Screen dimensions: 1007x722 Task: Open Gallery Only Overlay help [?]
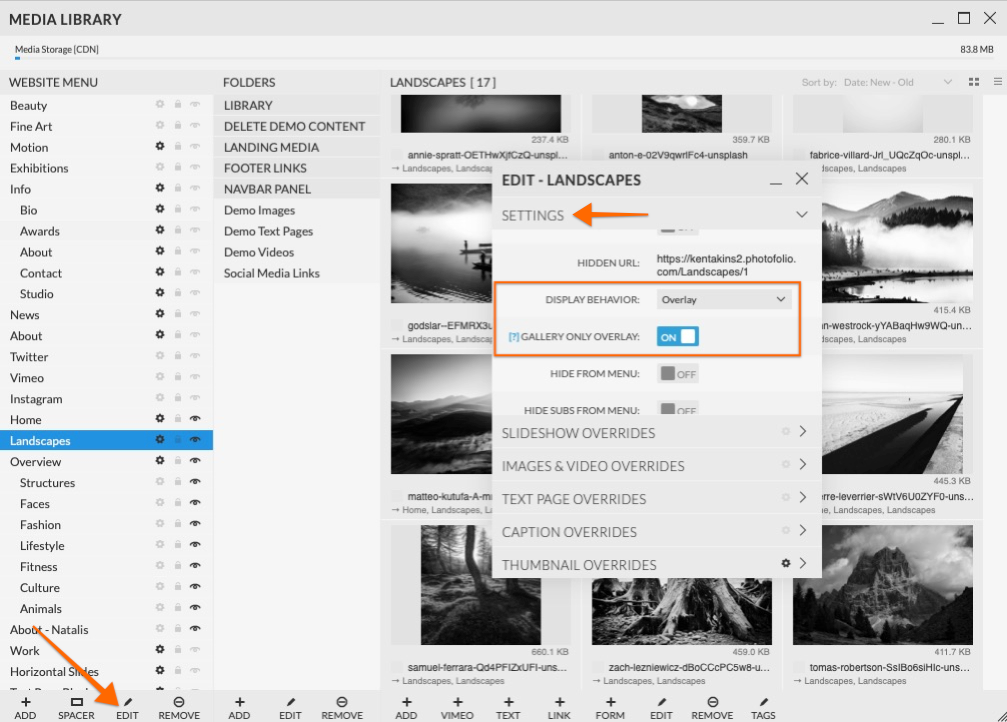pos(513,337)
